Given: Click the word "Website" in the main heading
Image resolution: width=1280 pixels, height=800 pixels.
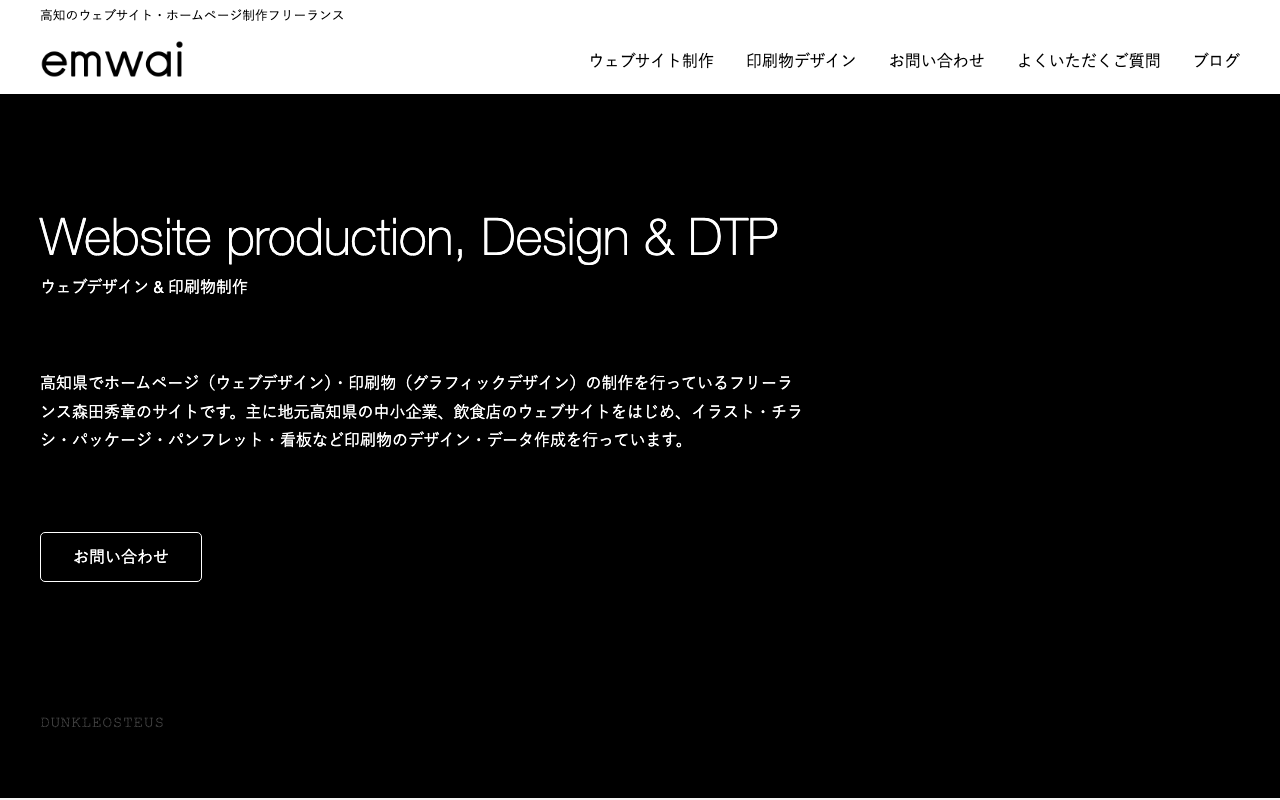Looking at the screenshot, I should [x=126, y=237].
